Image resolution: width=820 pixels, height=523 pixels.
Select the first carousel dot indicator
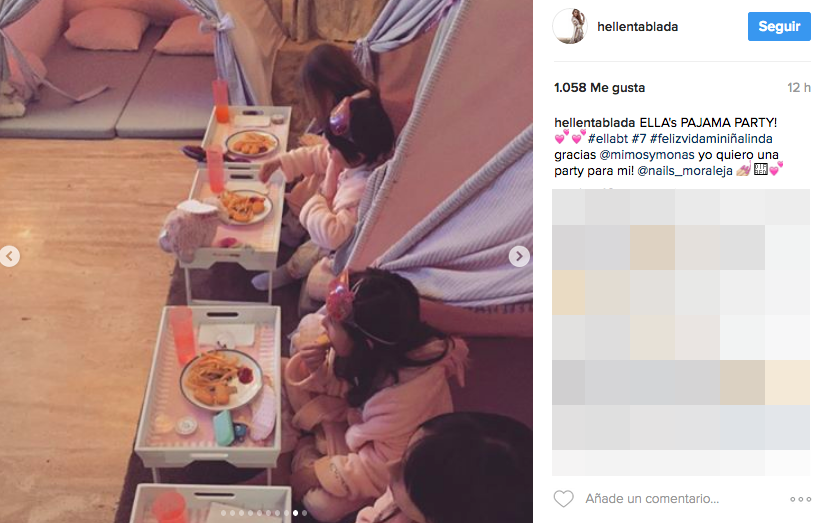223,513
